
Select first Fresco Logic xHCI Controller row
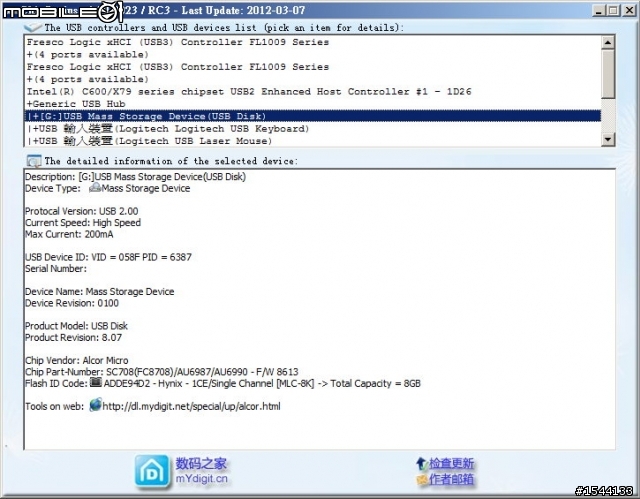pyautogui.click(x=313, y=42)
